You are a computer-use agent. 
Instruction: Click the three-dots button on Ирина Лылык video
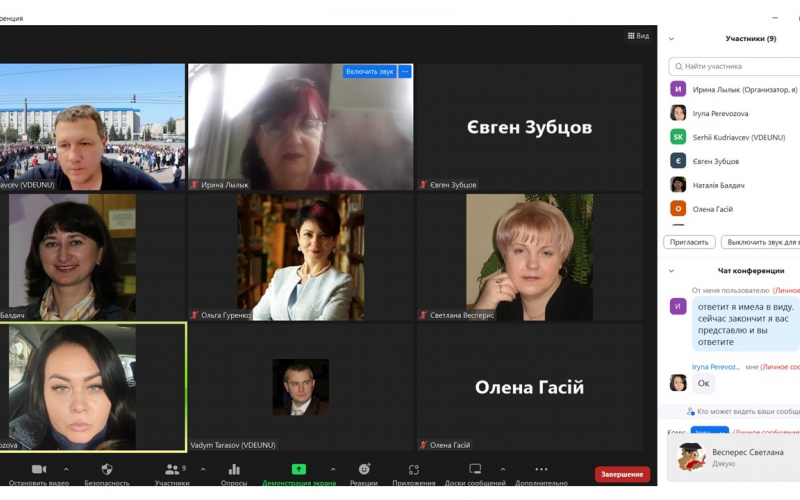[x=405, y=72]
